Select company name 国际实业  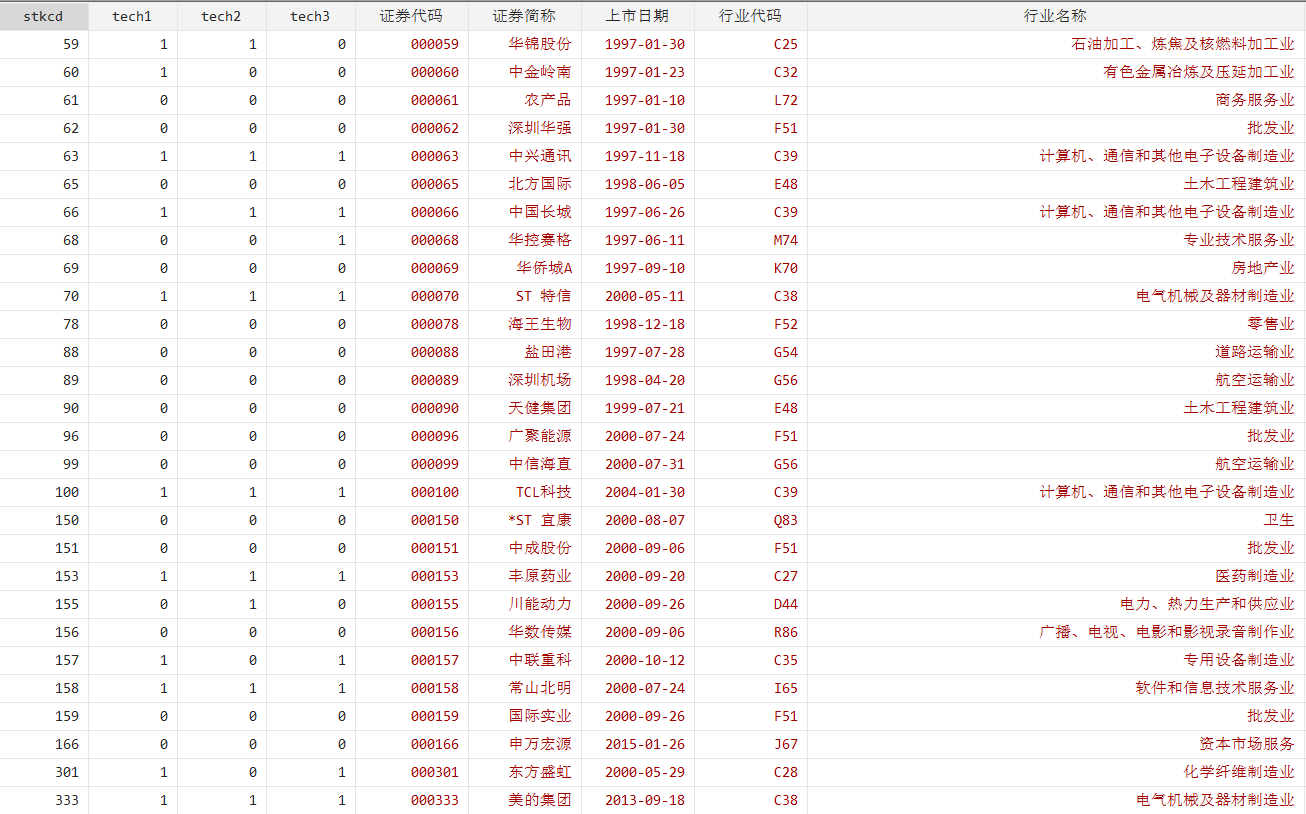click(x=540, y=716)
